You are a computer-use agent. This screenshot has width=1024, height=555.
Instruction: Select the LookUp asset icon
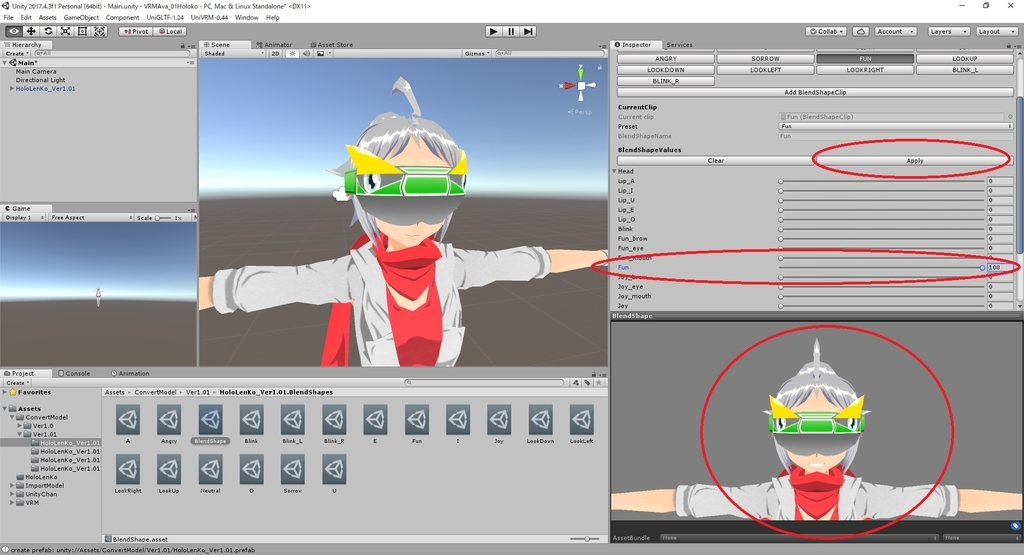169,469
